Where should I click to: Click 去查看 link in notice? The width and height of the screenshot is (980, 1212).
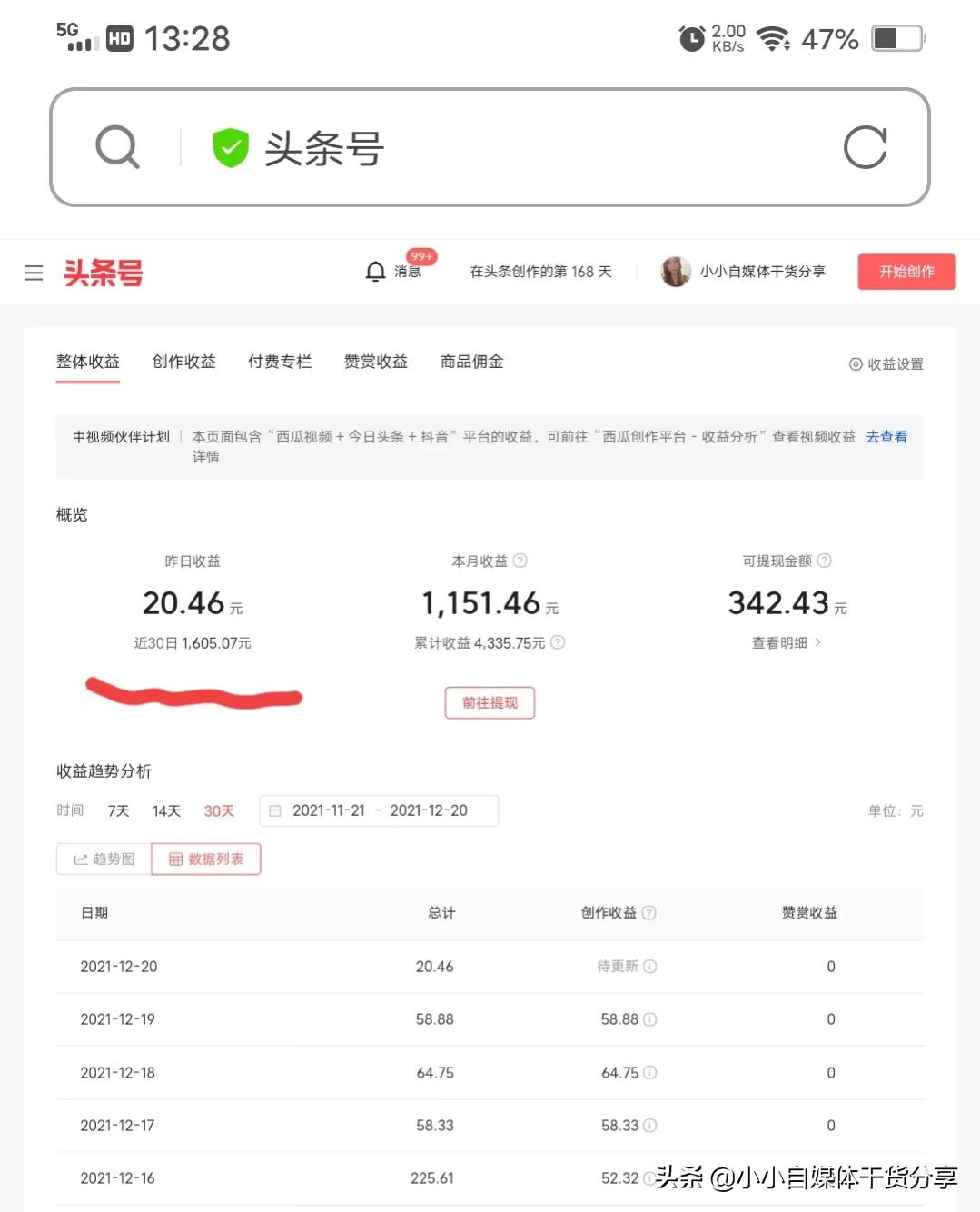(886, 437)
